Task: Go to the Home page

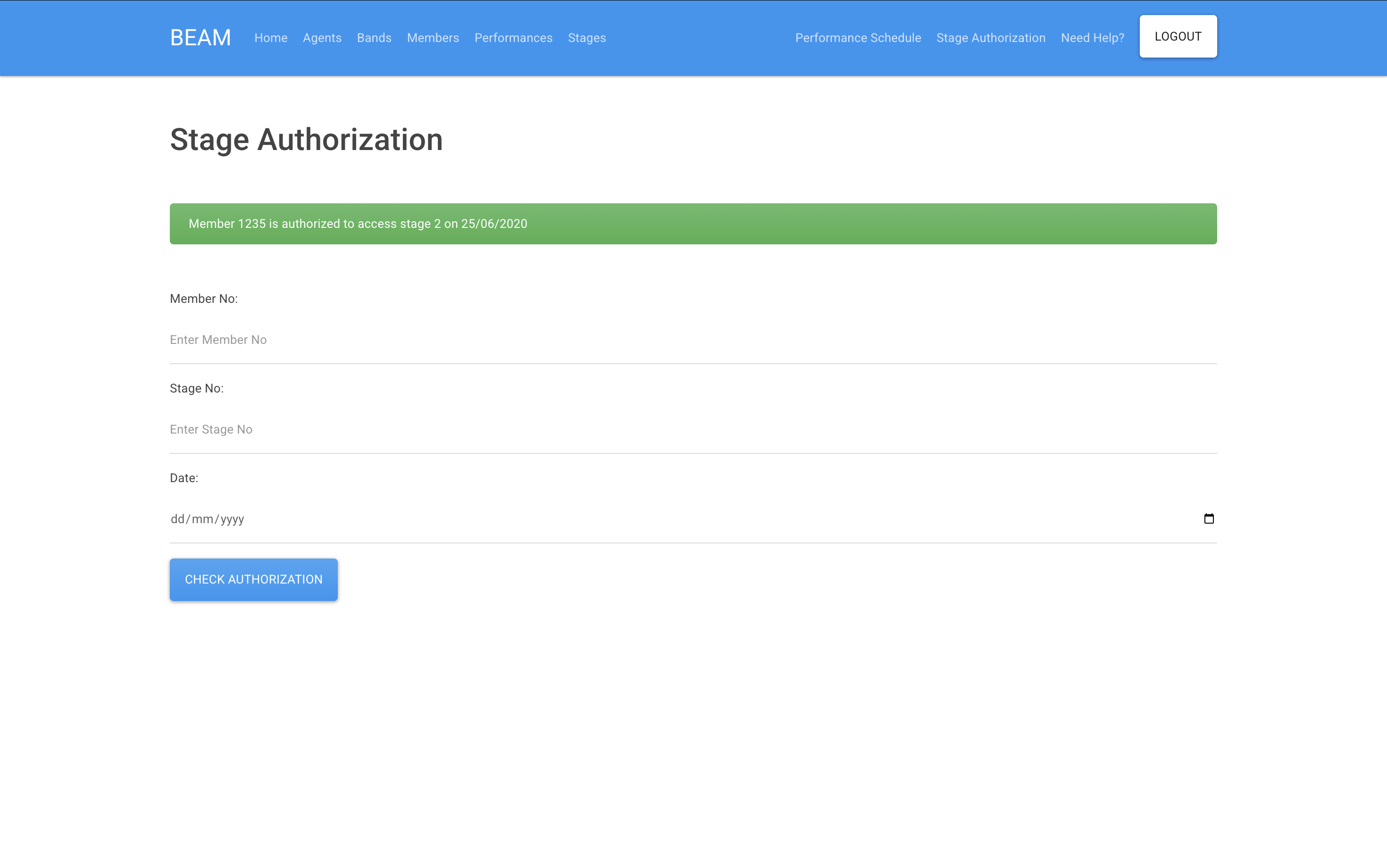Action: [270, 38]
